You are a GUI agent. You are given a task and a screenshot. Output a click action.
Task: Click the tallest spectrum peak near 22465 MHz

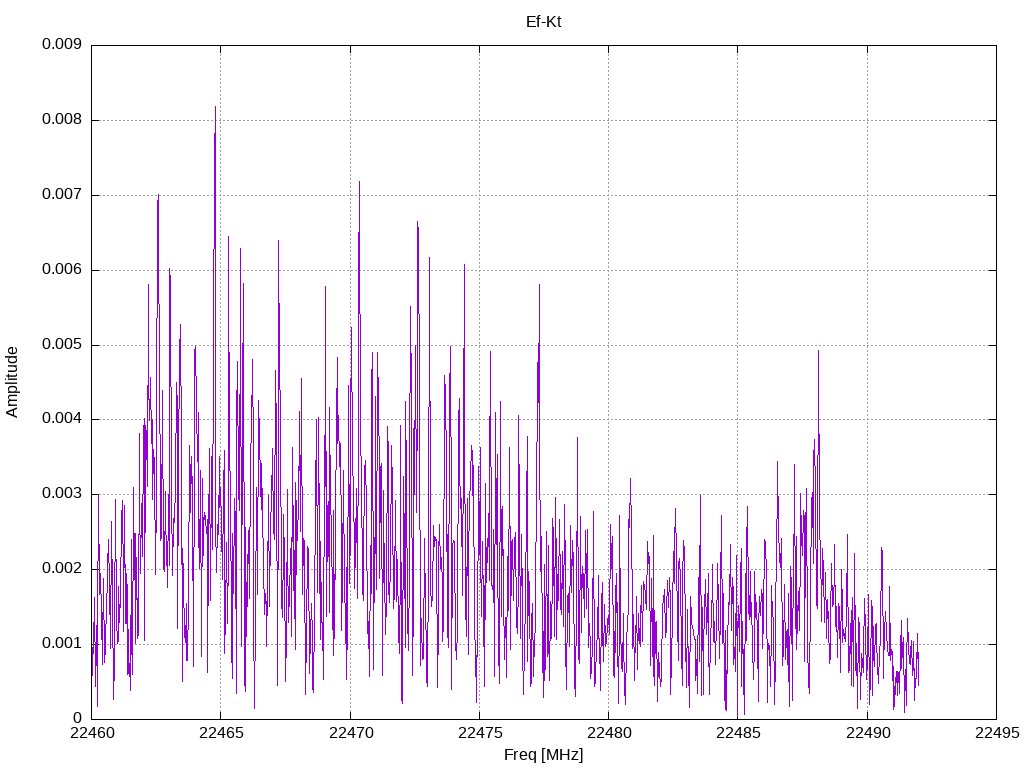215,108
